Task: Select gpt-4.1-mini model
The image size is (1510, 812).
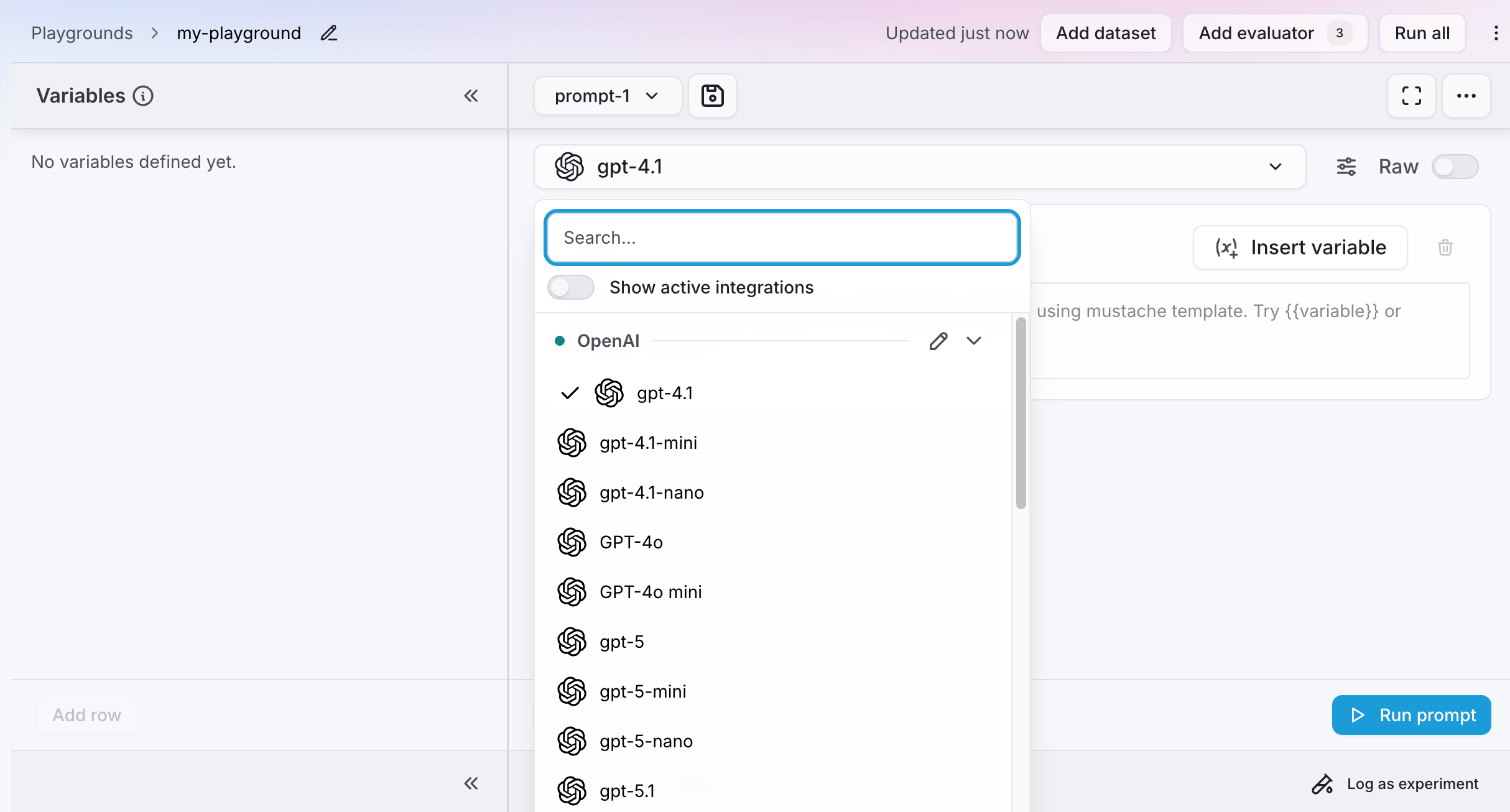Action: pos(774,443)
